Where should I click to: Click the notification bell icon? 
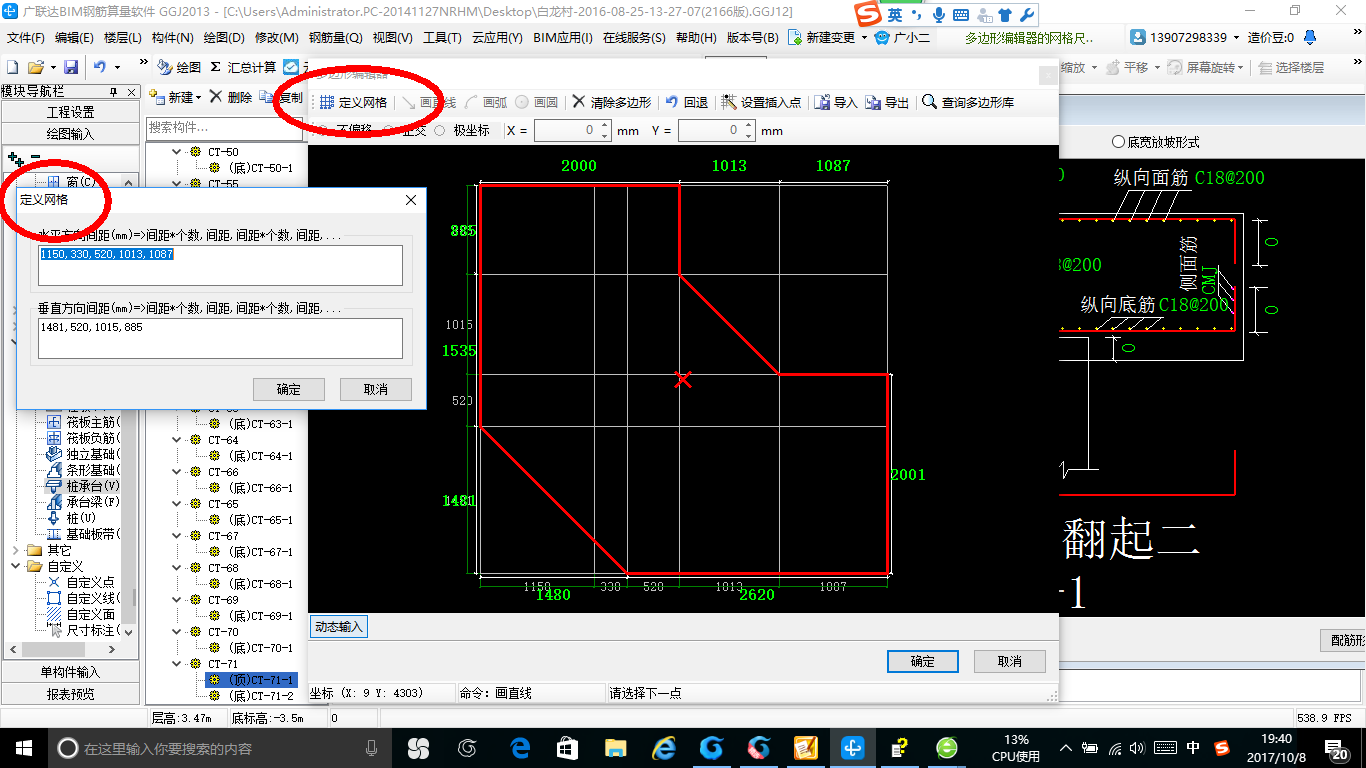(1310, 37)
